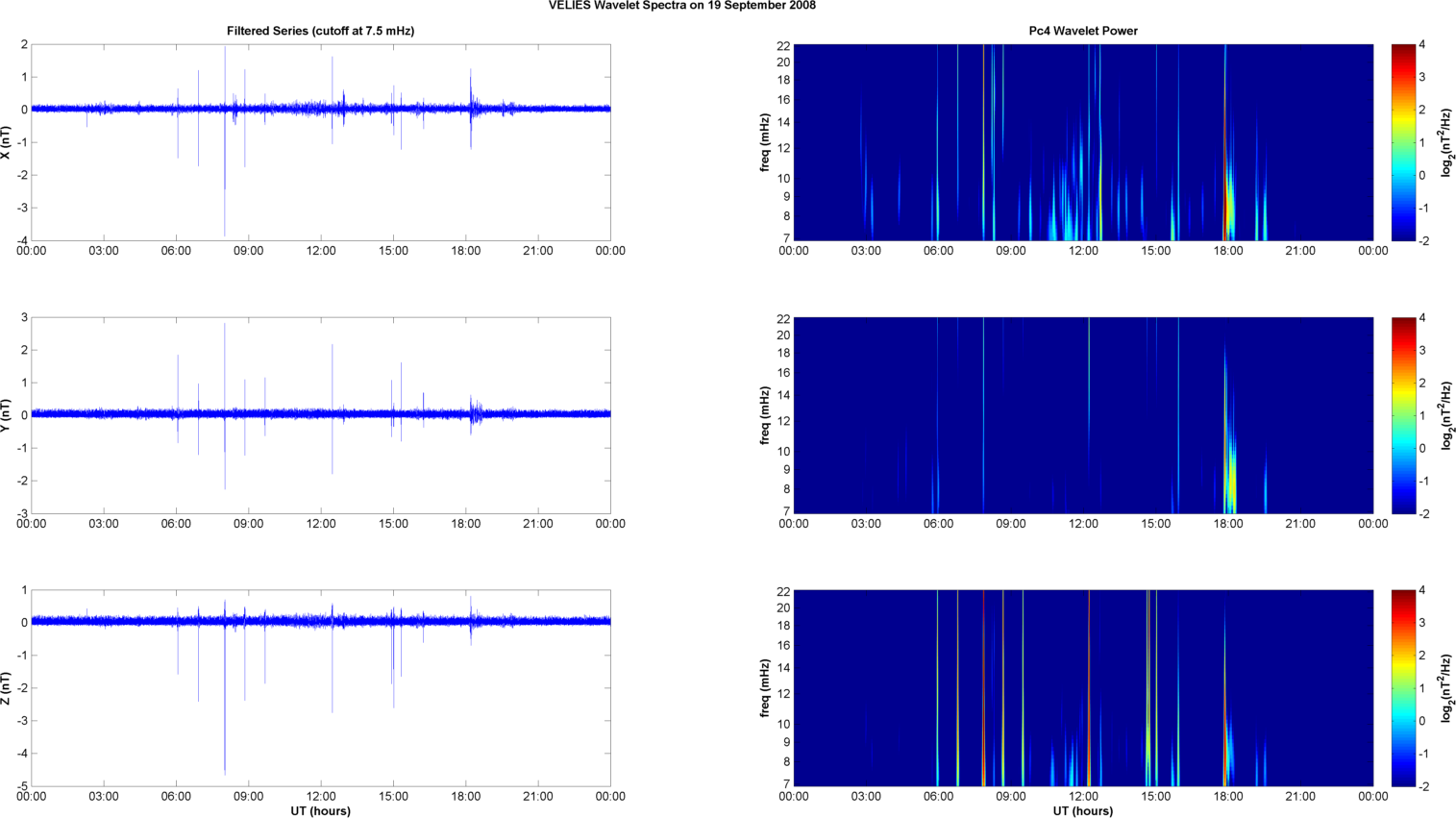Click the top wavelet plot's colorbar

click(x=1403, y=142)
